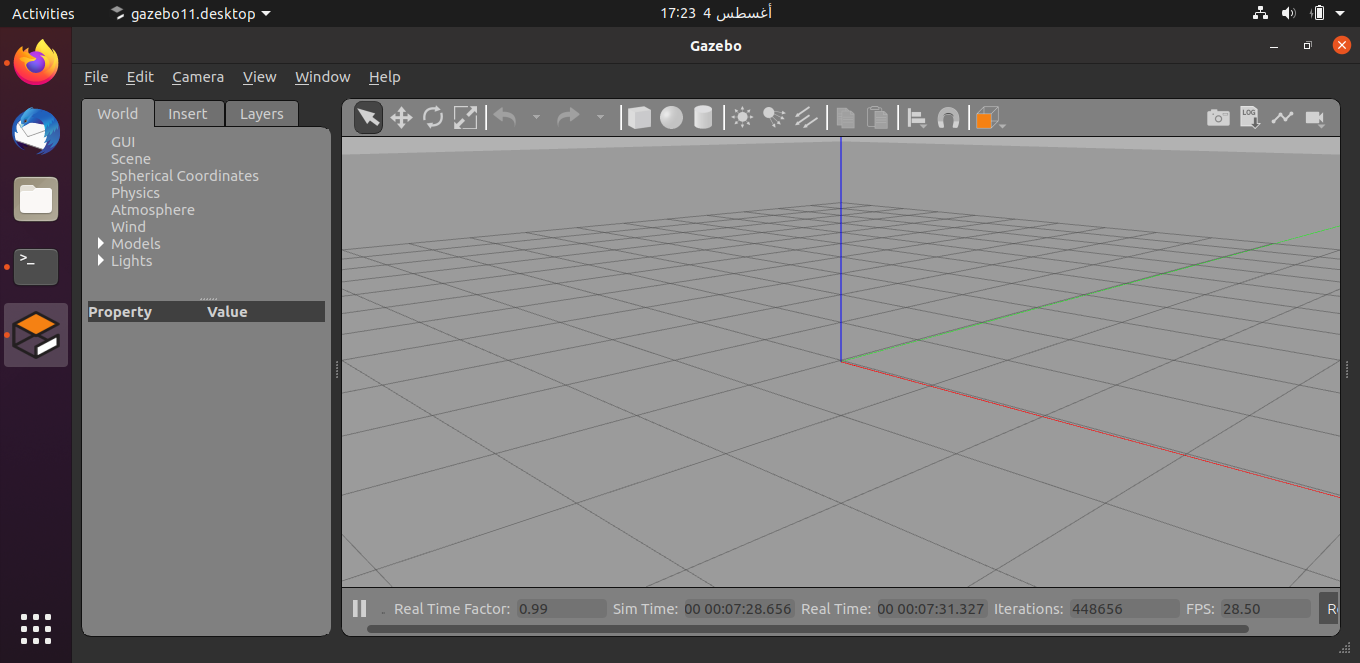Click the redo arrow in toolbar
The height and width of the screenshot is (663, 1360).
tap(568, 118)
